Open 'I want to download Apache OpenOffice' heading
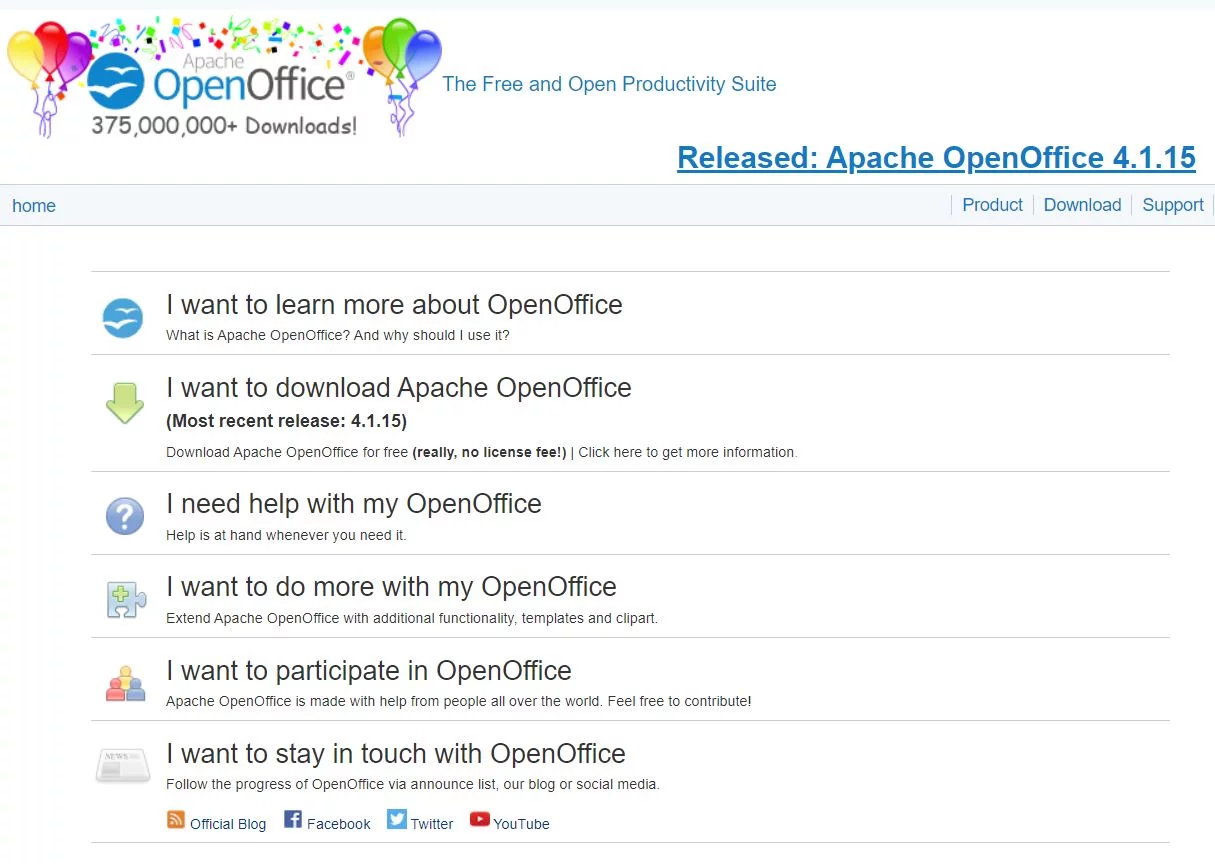 (399, 388)
